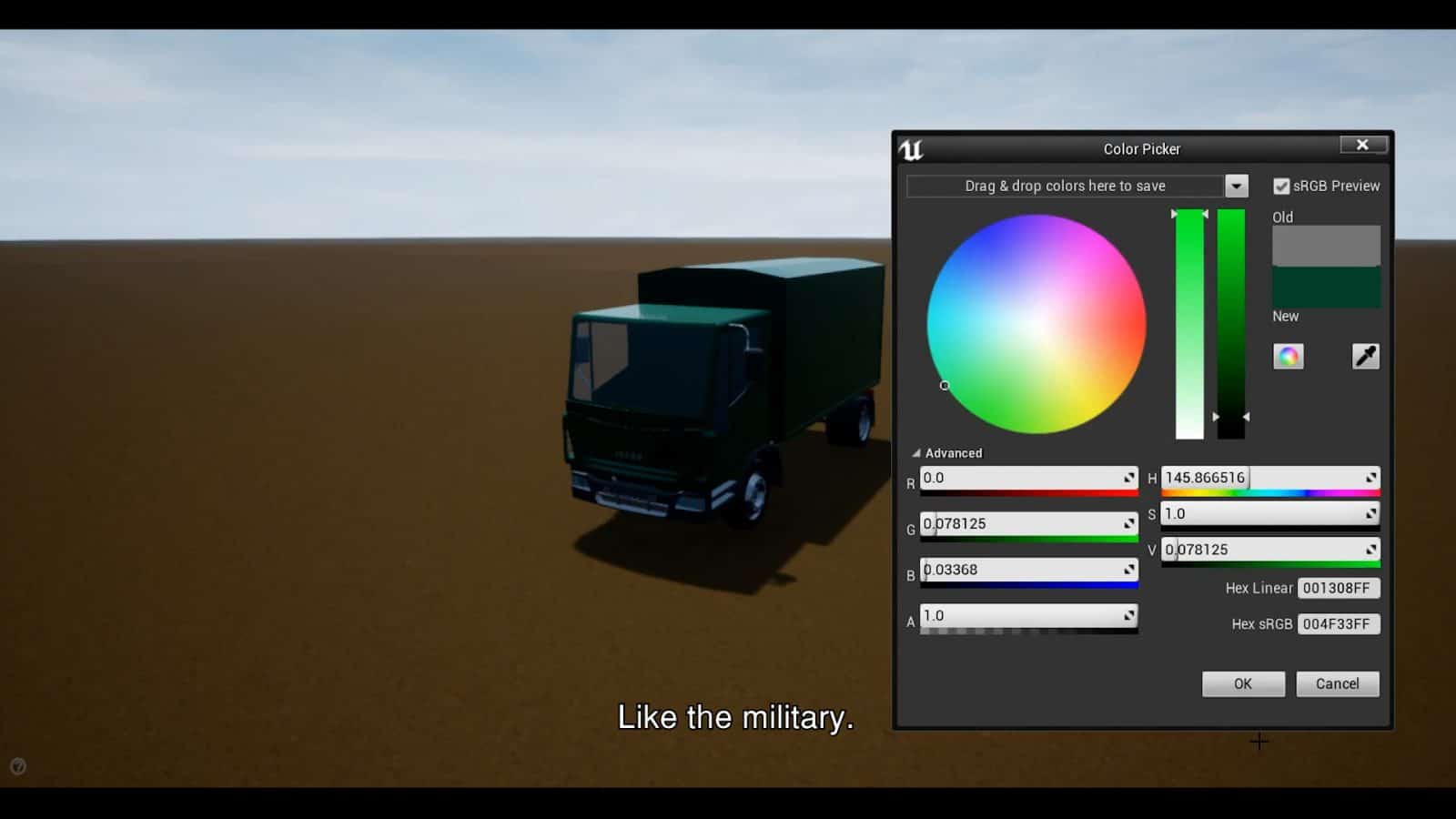Open the themes color wheel icon

click(1289, 356)
